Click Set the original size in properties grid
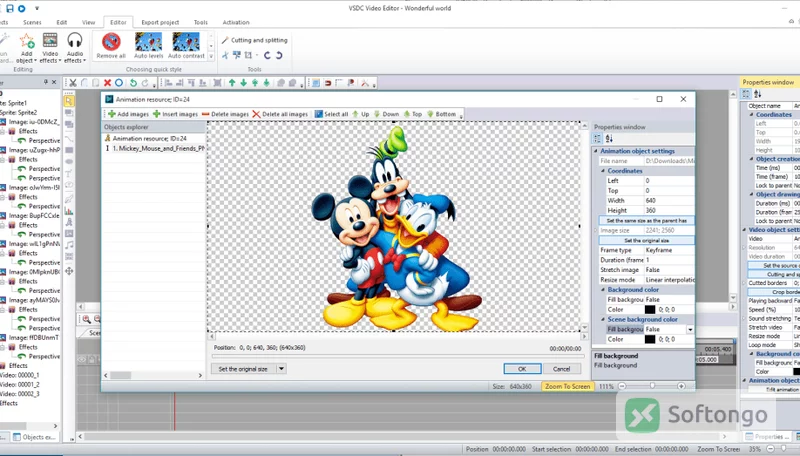Screen dimensions: 800x456 pos(646,240)
